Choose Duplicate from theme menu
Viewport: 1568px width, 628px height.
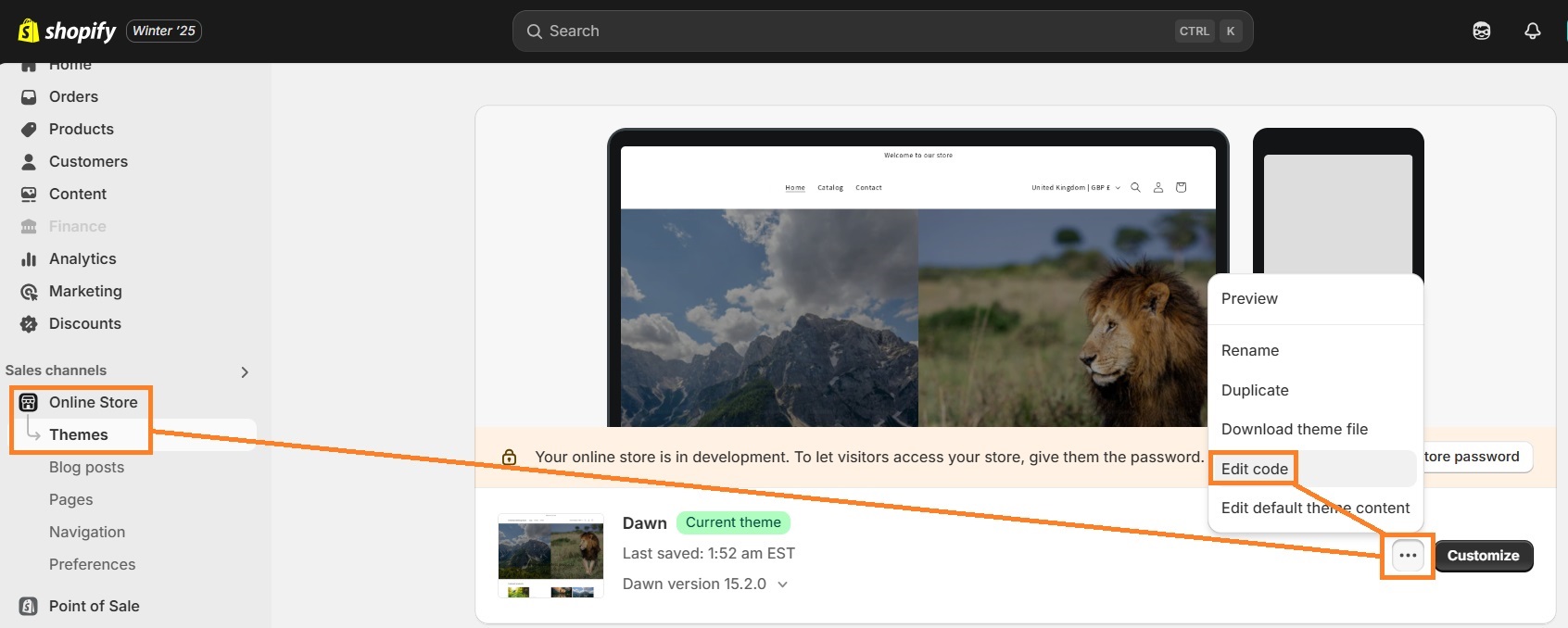(1255, 390)
